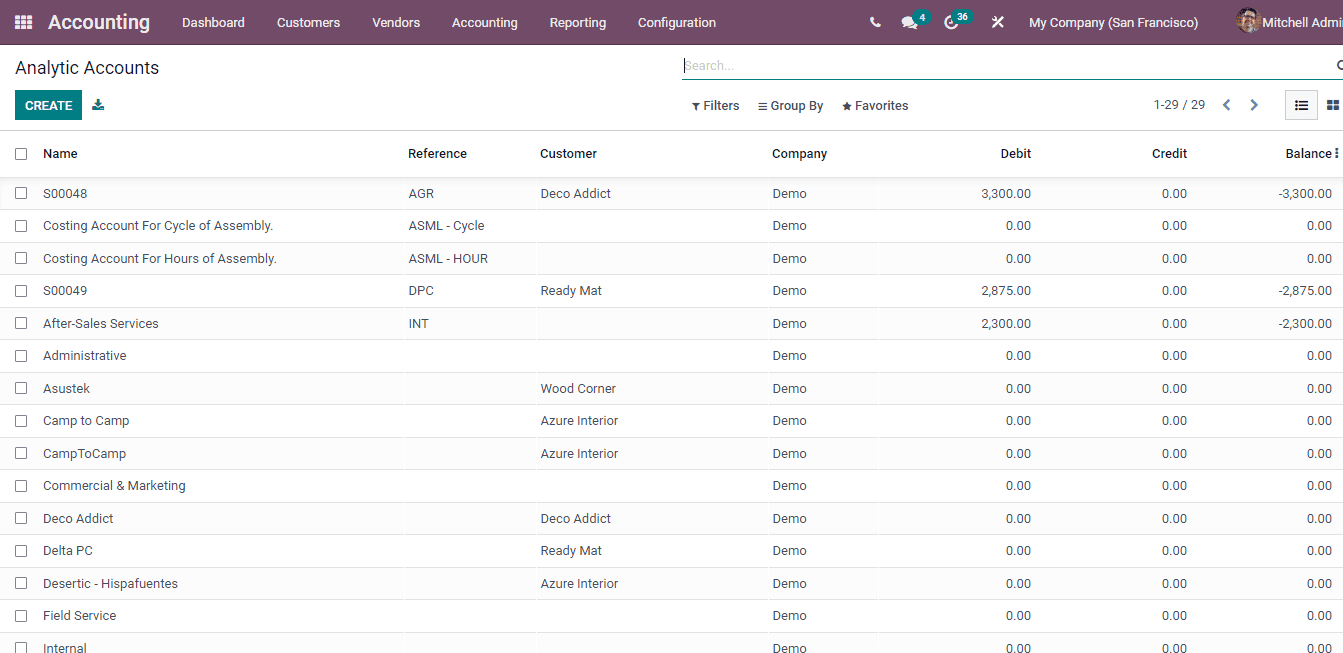
Task: Check the Administrative row checkbox
Action: (x=21, y=356)
